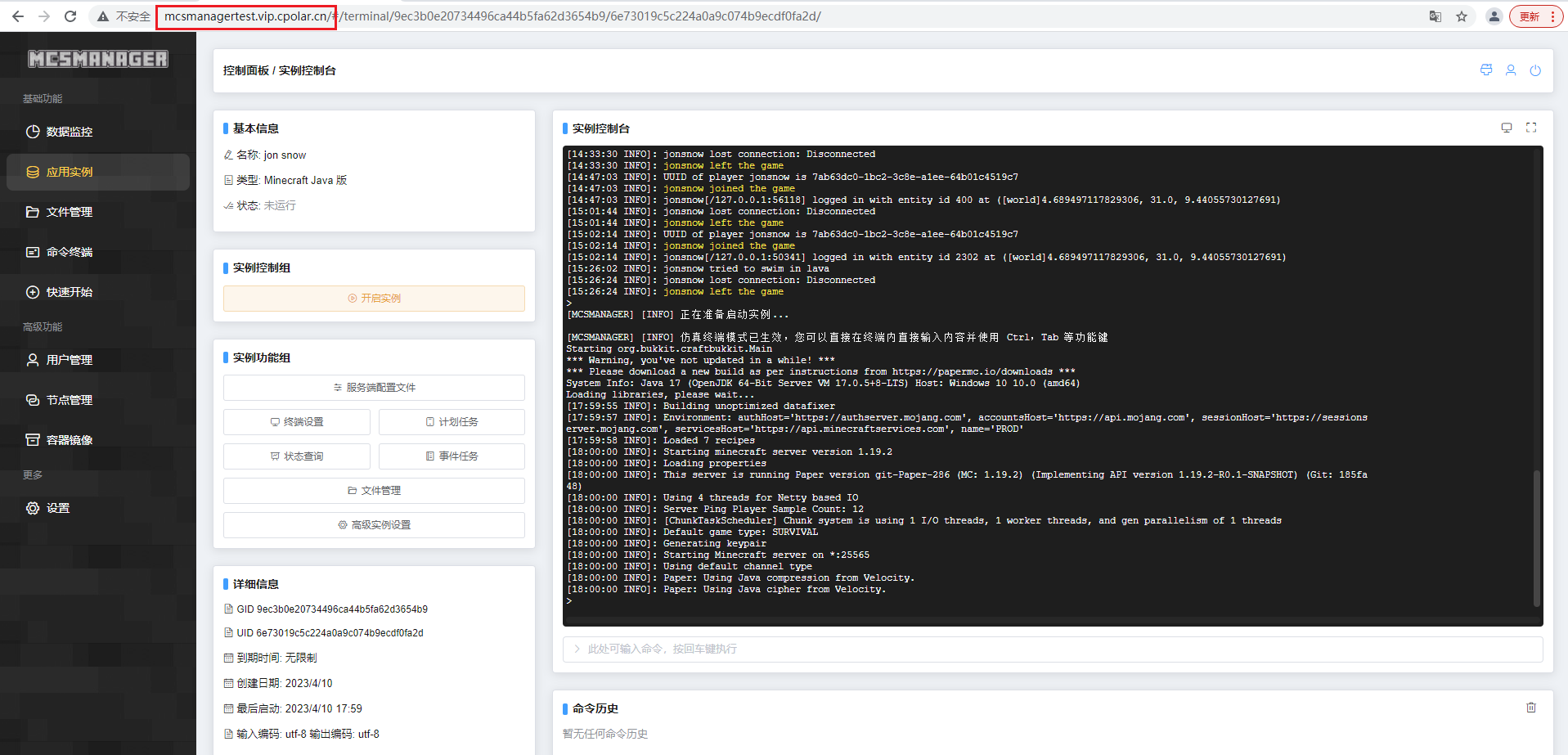Click the 状态: 未运行 text
The width and height of the screenshot is (1568, 755).
(267, 205)
